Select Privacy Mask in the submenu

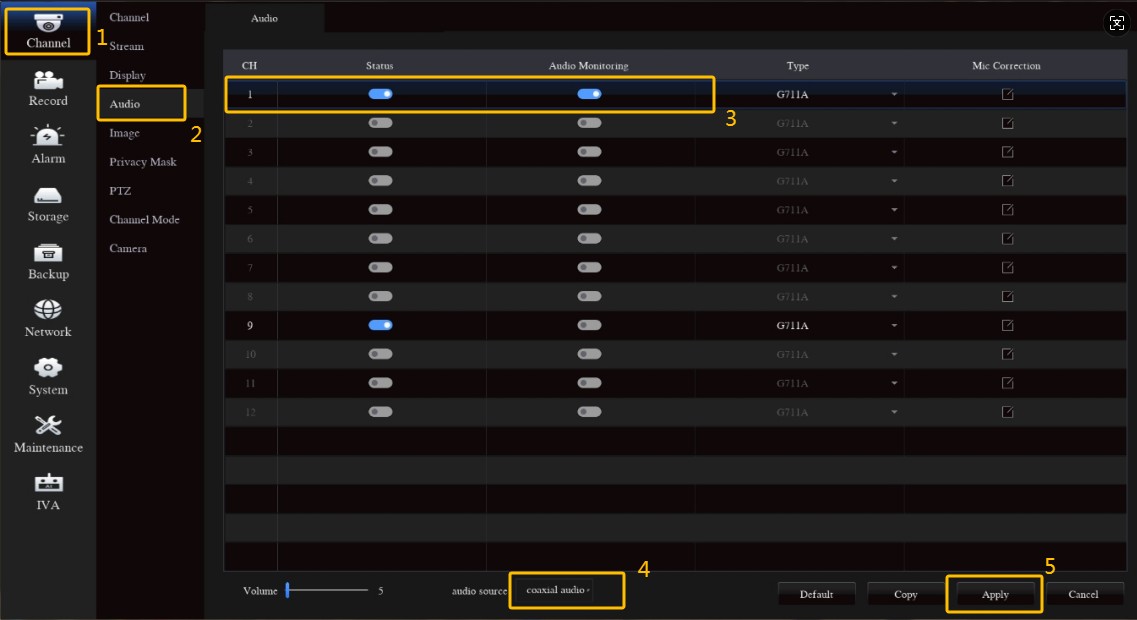(x=142, y=162)
